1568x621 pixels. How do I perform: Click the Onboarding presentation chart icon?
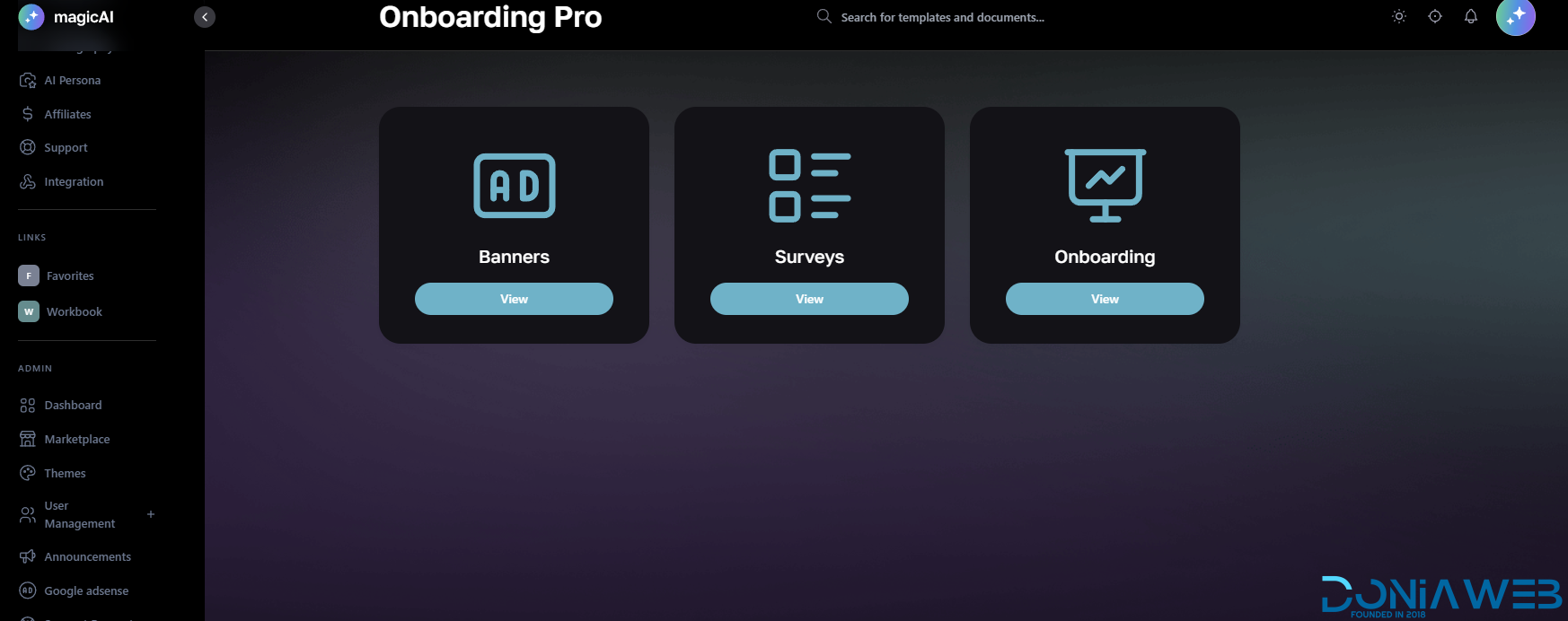1105,186
